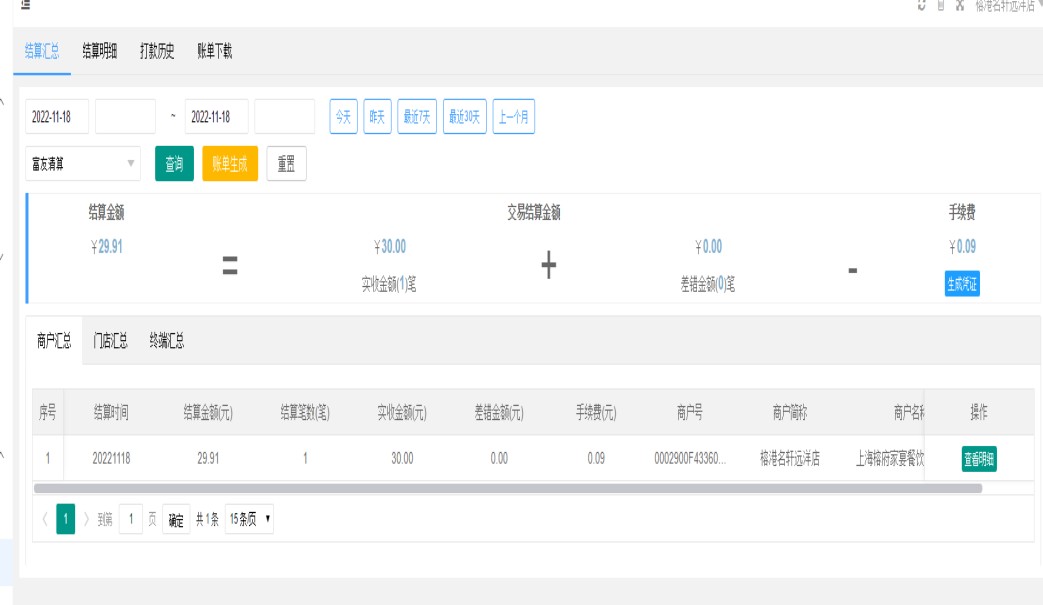
Task: Click the fullscreen icon in top bar
Action: click(x=960, y=5)
